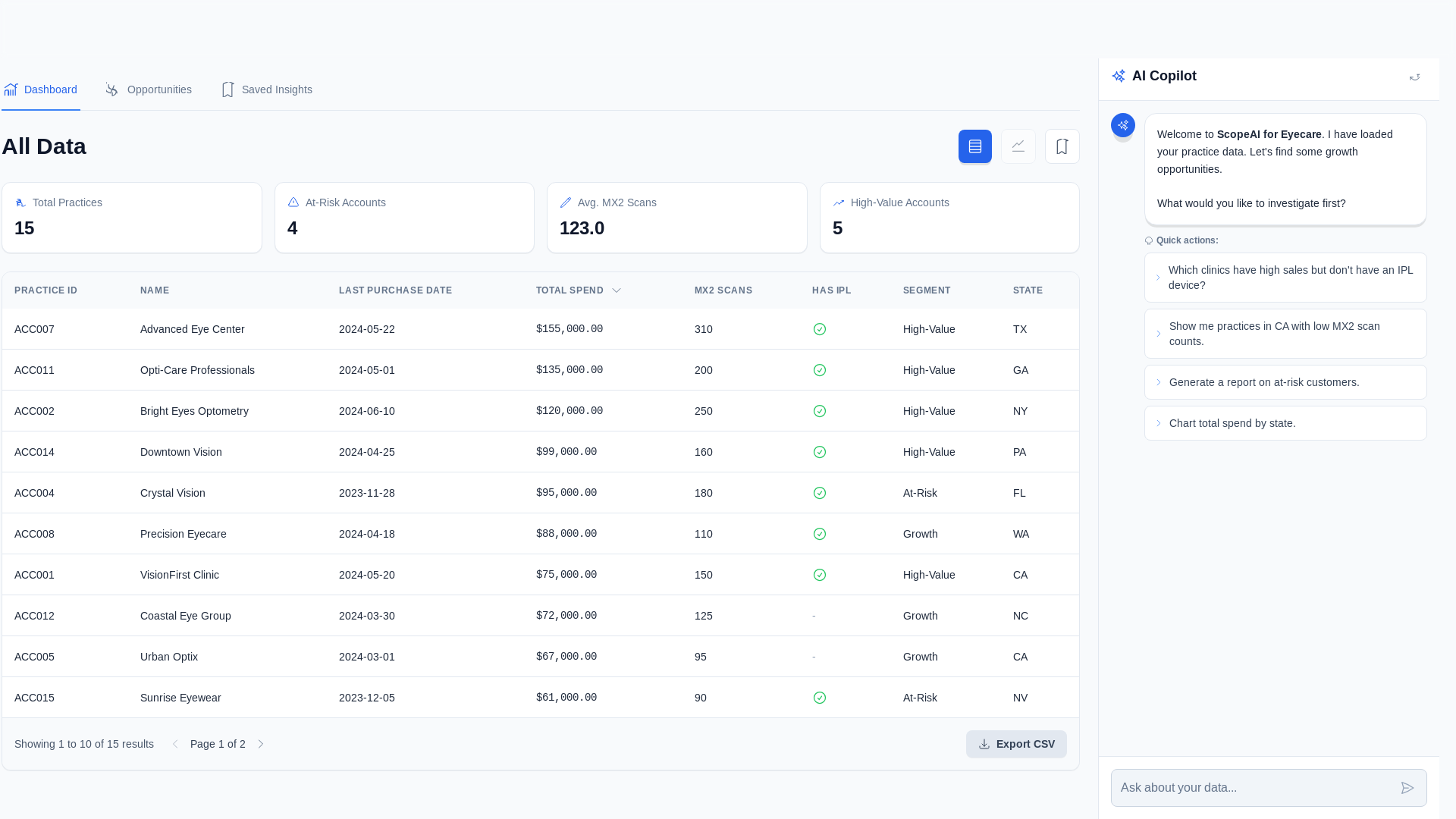1456x819 pixels.
Task: Switch to table view icon
Action: tap(974, 146)
